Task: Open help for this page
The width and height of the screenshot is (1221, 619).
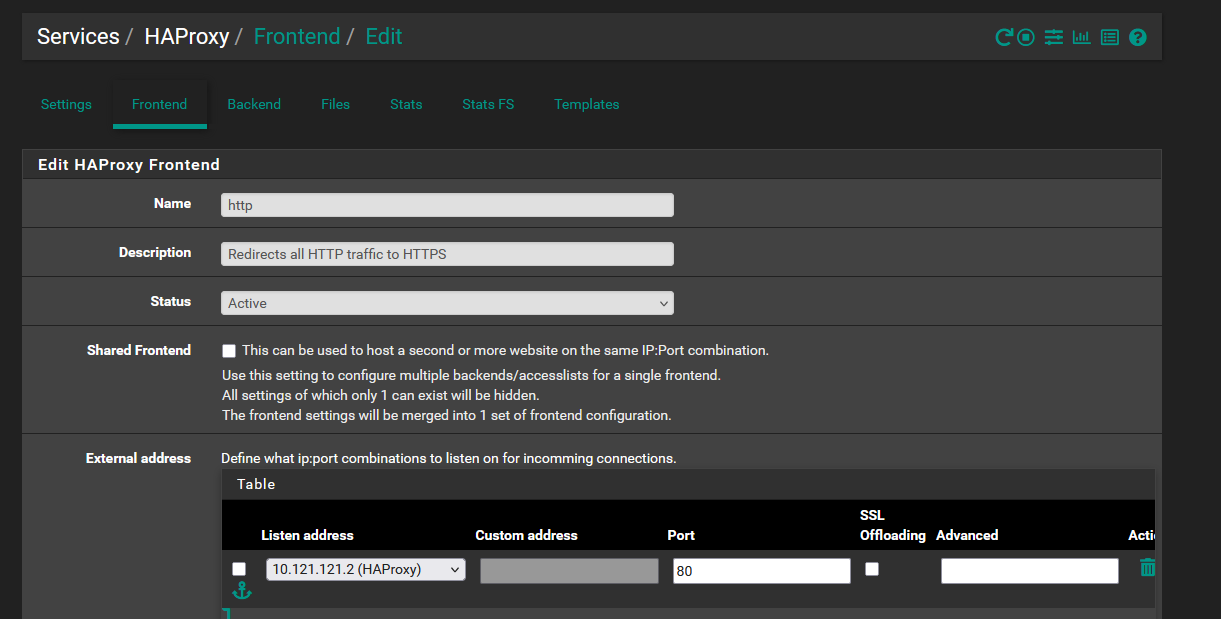Action: click(x=1137, y=36)
